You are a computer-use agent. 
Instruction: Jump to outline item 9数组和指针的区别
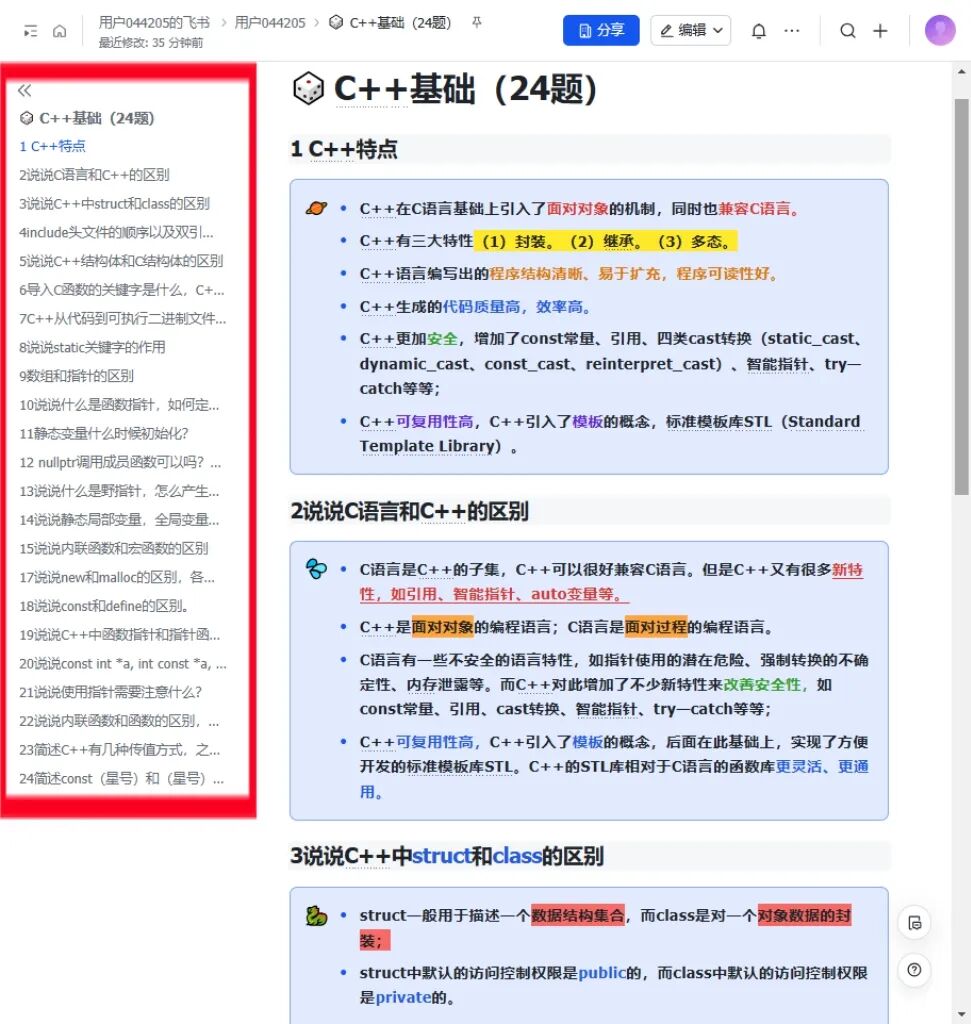(76, 376)
